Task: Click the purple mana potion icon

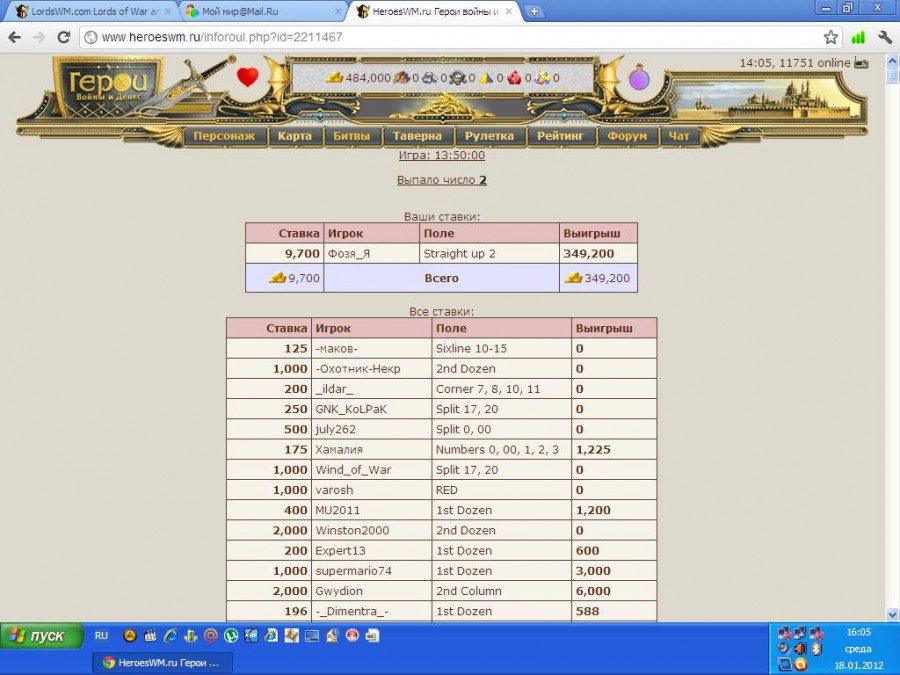Action: coord(638,77)
